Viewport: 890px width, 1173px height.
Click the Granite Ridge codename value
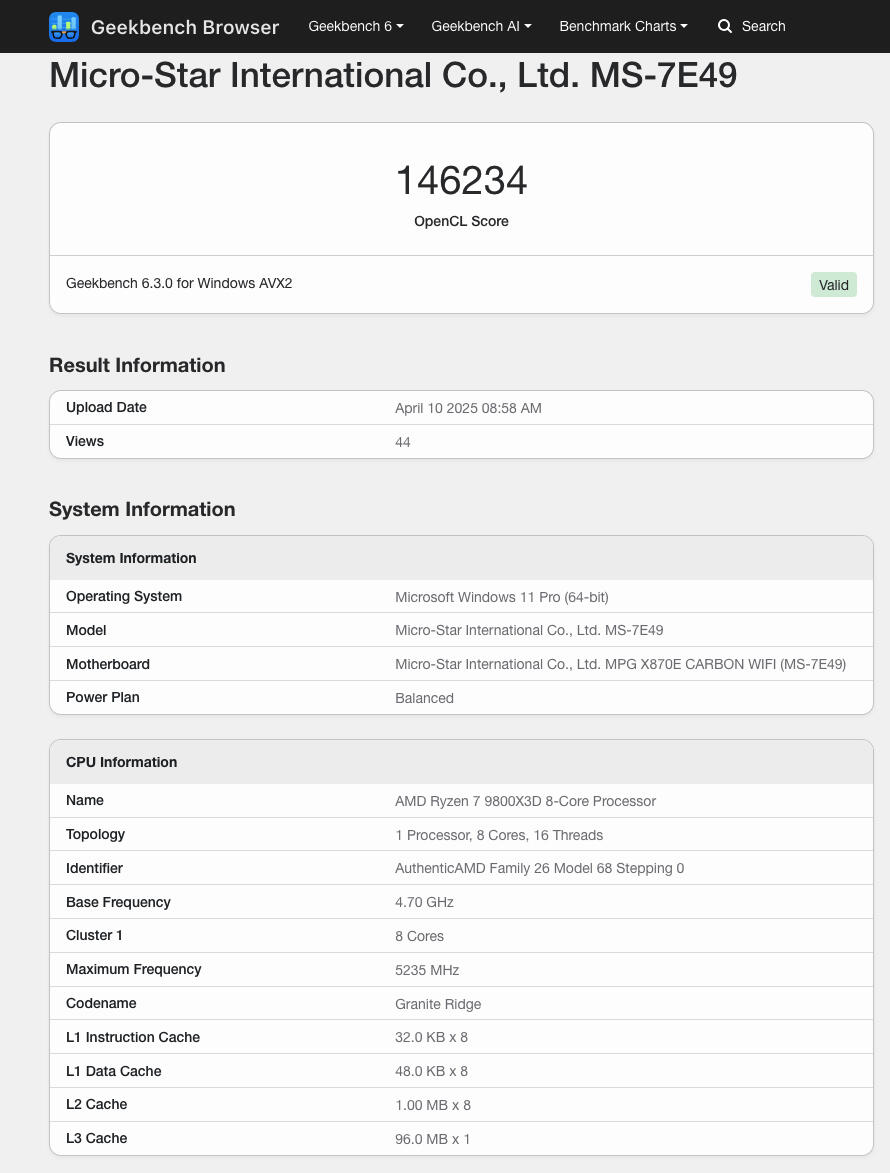(438, 1005)
